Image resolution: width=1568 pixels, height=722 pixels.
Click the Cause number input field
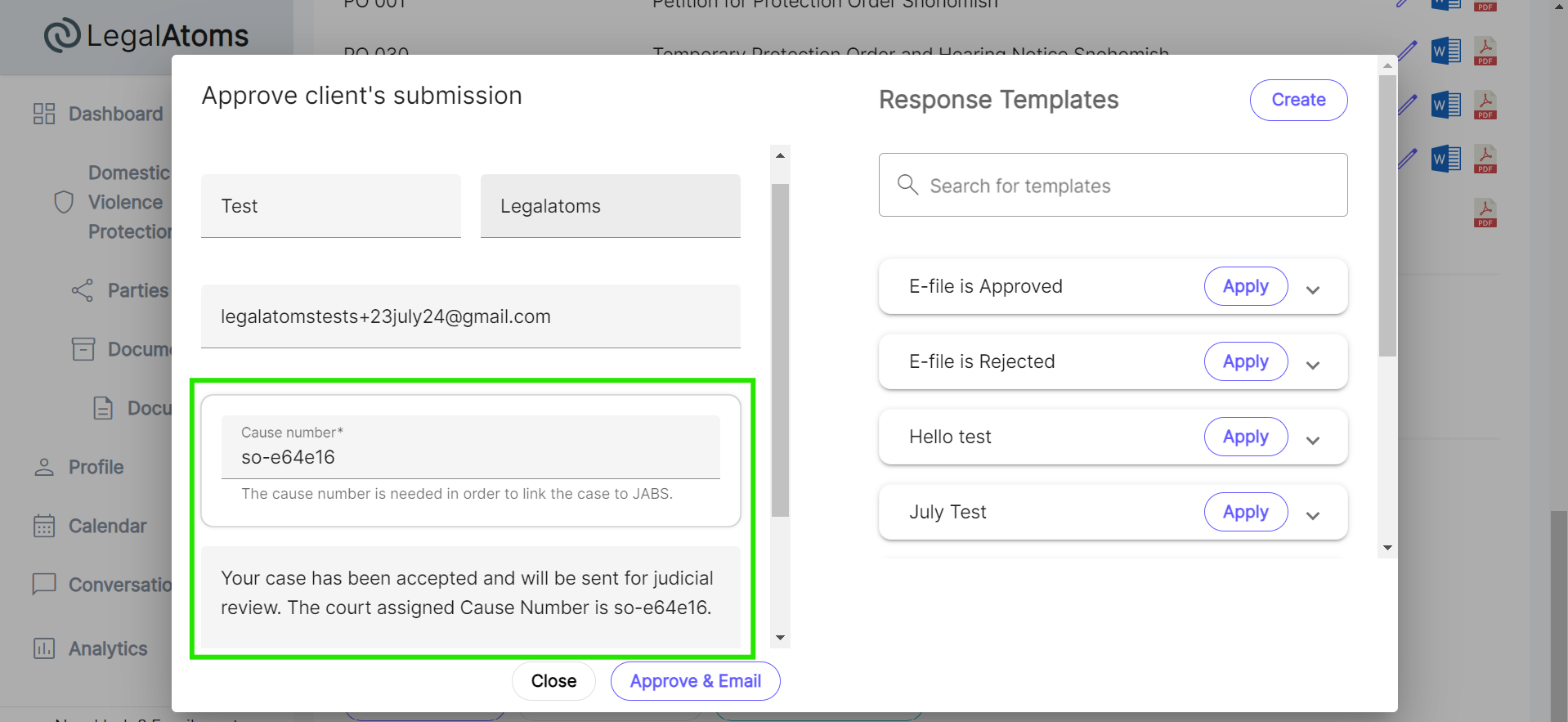pos(471,447)
